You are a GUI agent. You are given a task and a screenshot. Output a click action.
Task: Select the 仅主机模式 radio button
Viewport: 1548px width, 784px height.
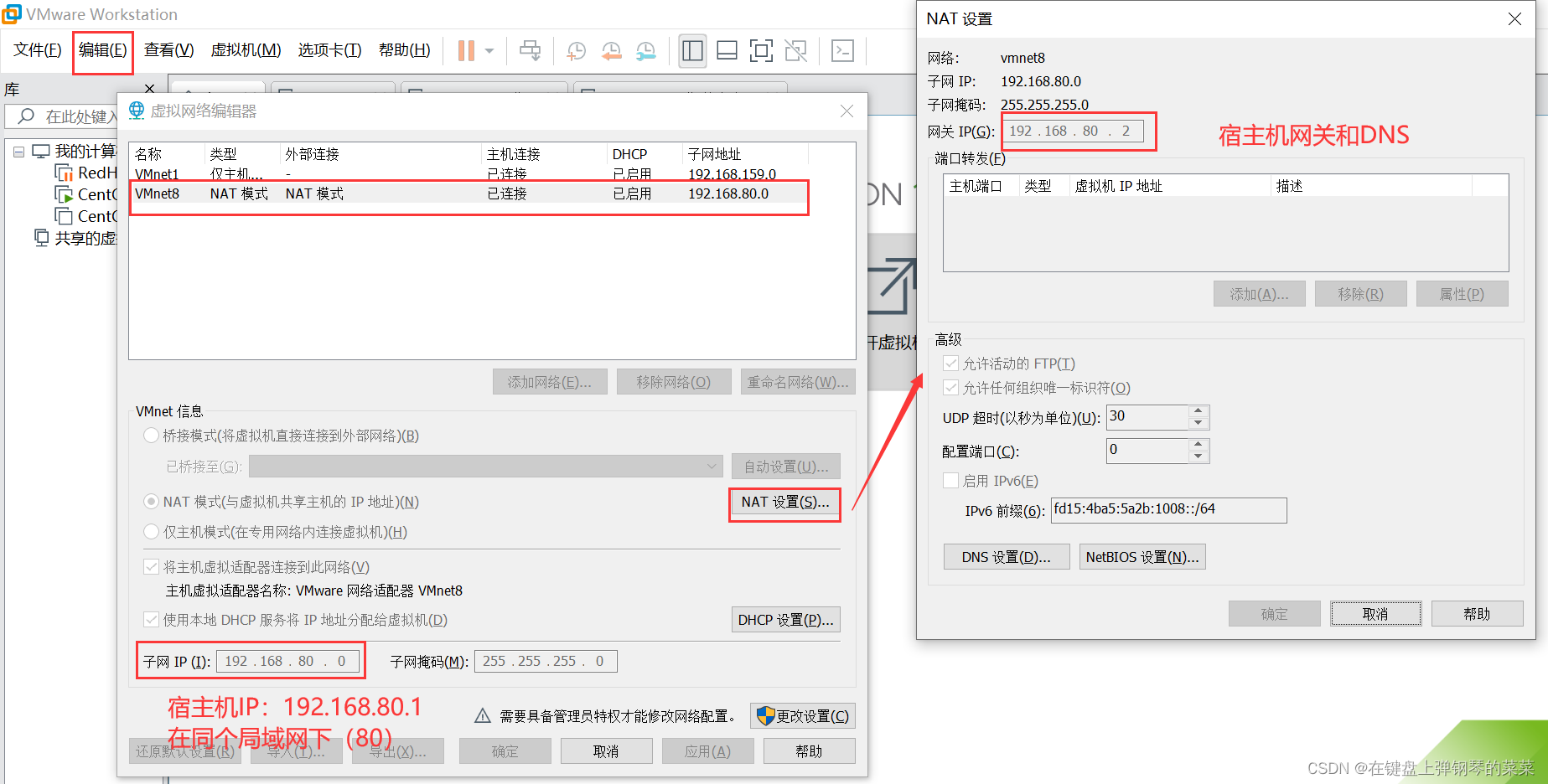pyautogui.click(x=152, y=532)
